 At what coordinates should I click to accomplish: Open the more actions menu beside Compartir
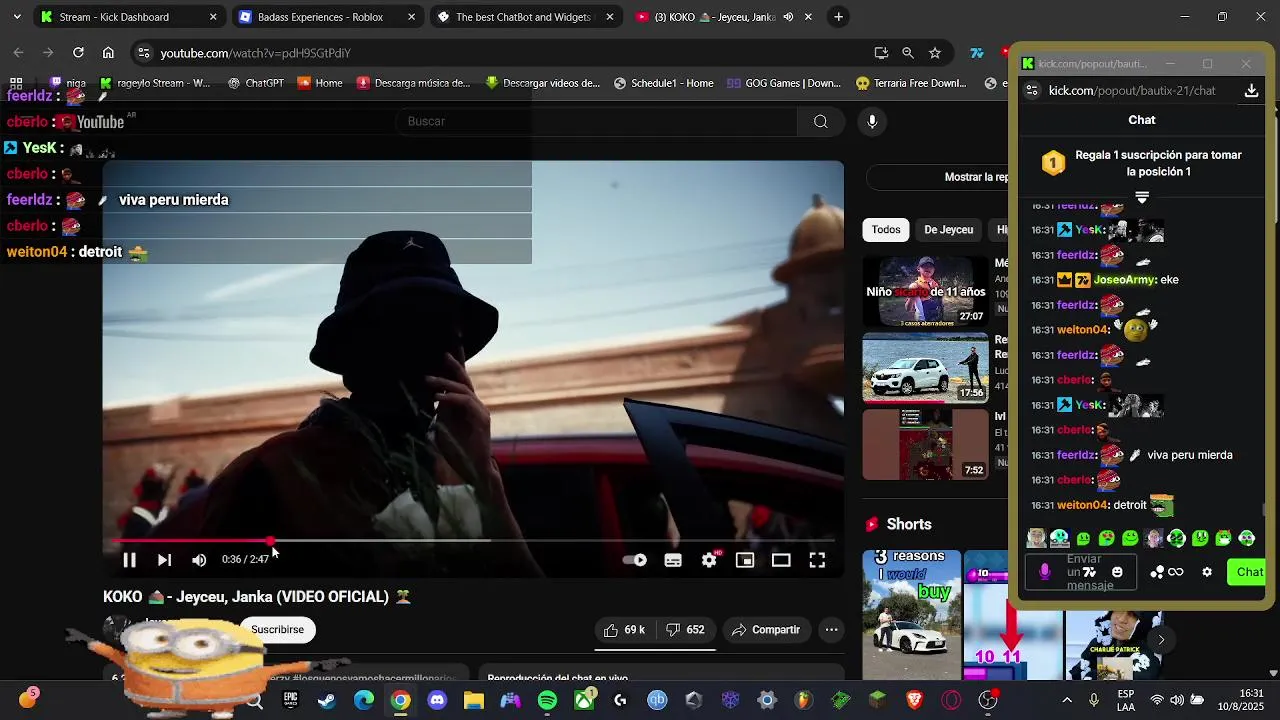click(831, 630)
